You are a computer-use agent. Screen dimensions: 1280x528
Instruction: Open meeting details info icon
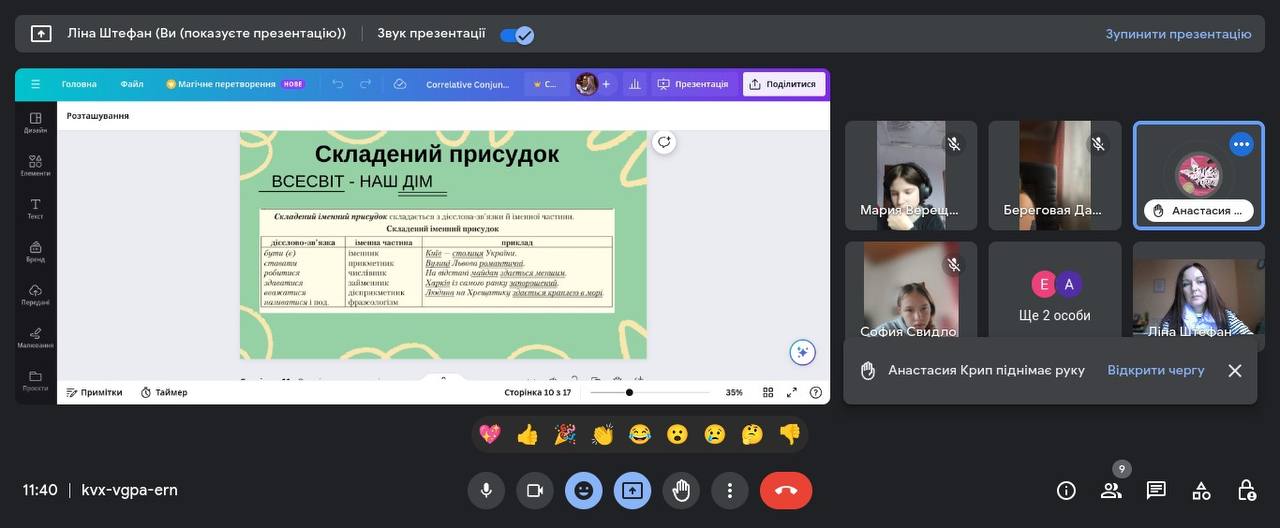pos(1066,490)
